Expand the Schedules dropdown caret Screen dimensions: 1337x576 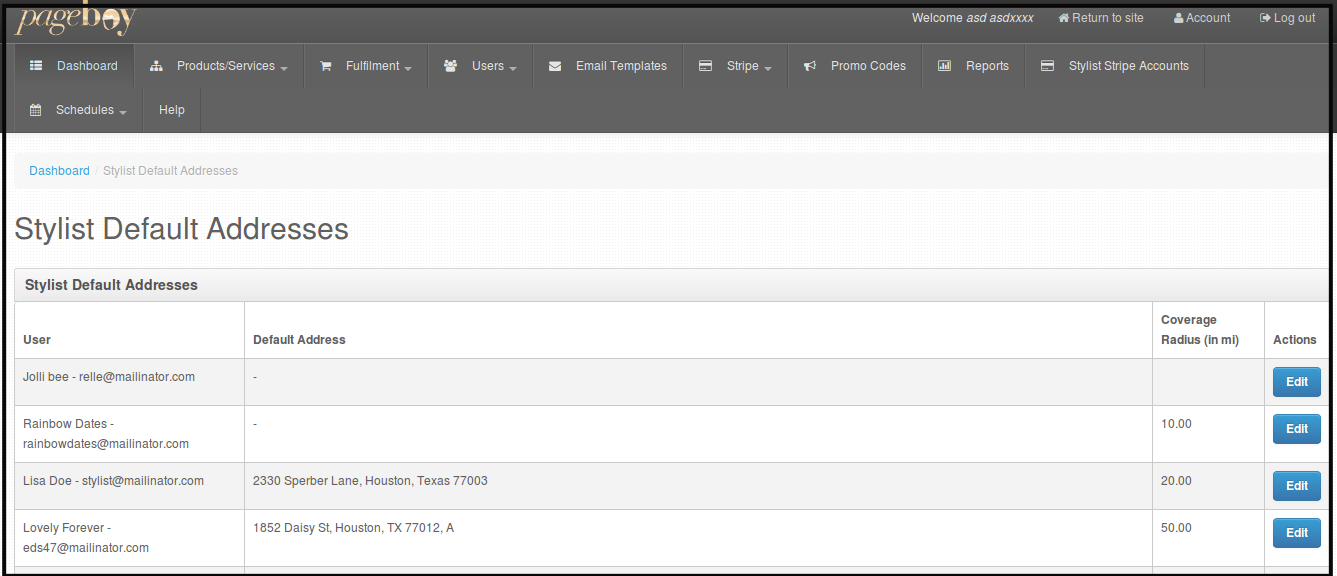(x=123, y=113)
